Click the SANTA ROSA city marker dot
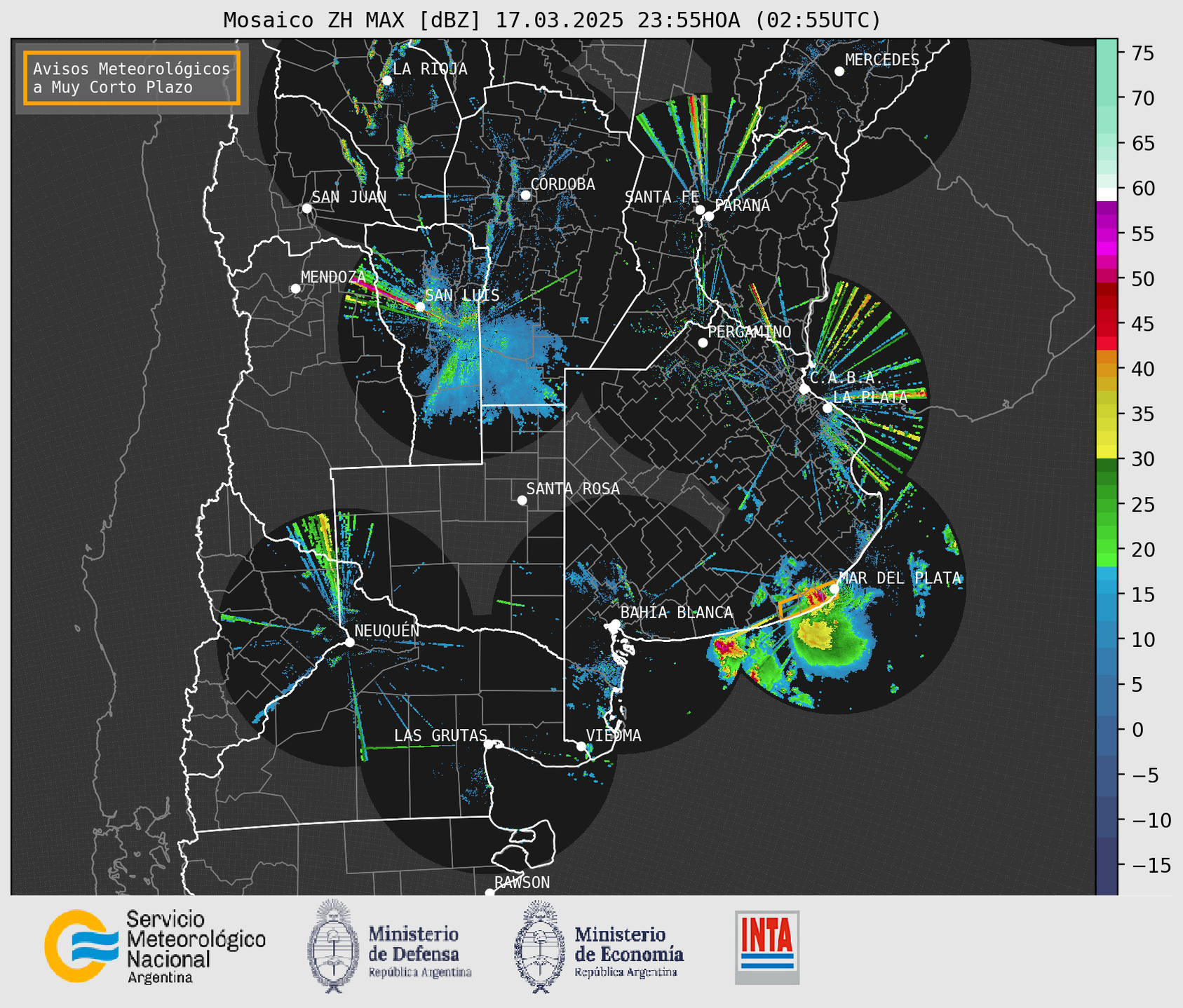 pos(522,500)
